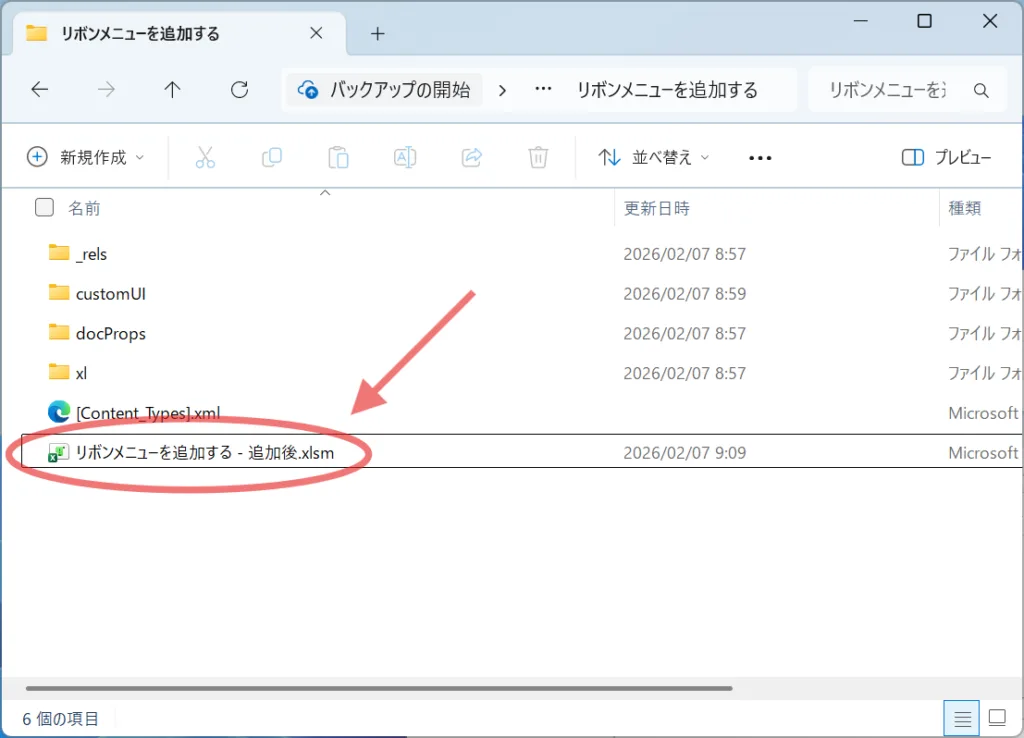
Task: Click the Rename icon in the toolbar
Action: (x=405, y=157)
